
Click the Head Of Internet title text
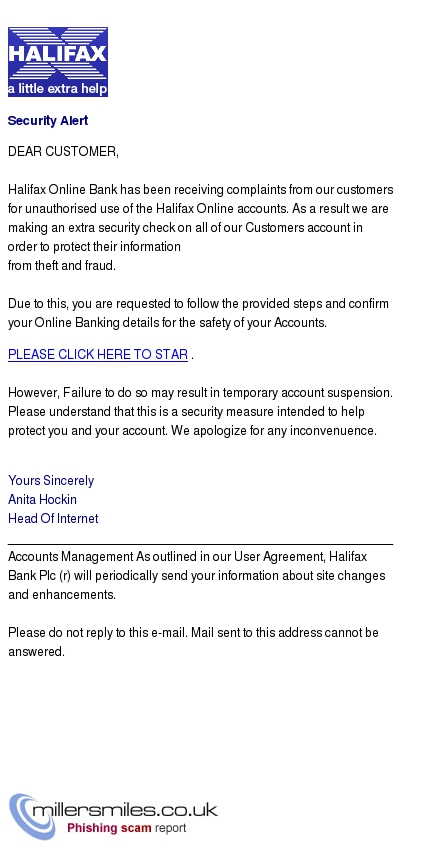point(53,518)
